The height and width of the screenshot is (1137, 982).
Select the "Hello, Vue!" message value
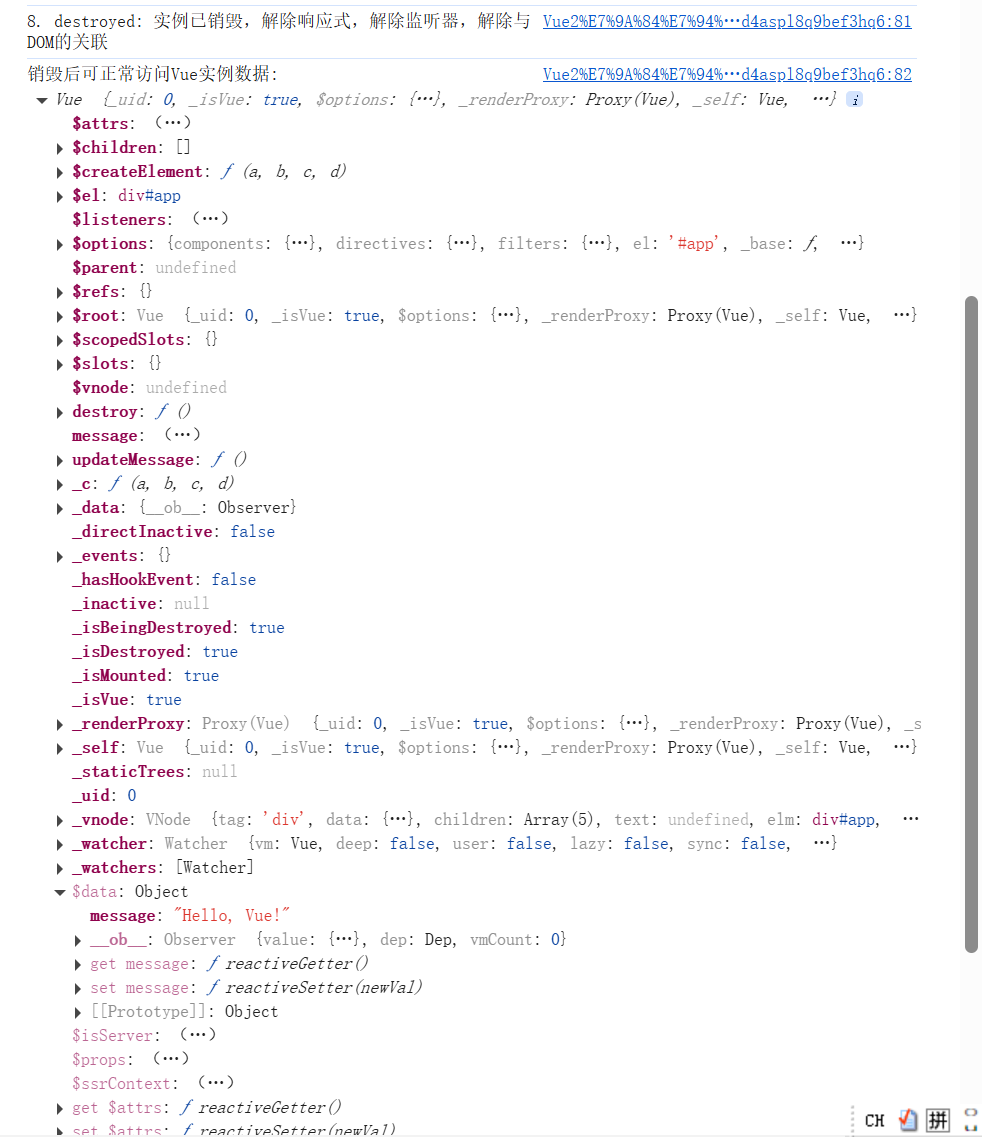(231, 916)
